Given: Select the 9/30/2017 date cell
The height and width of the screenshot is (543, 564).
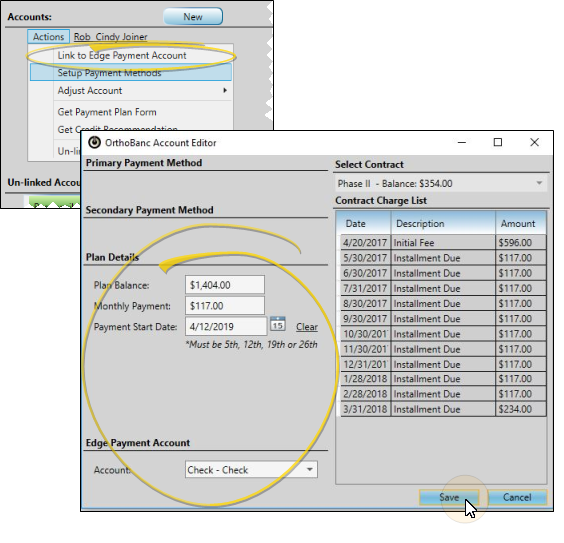Looking at the screenshot, I should click(x=365, y=319).
